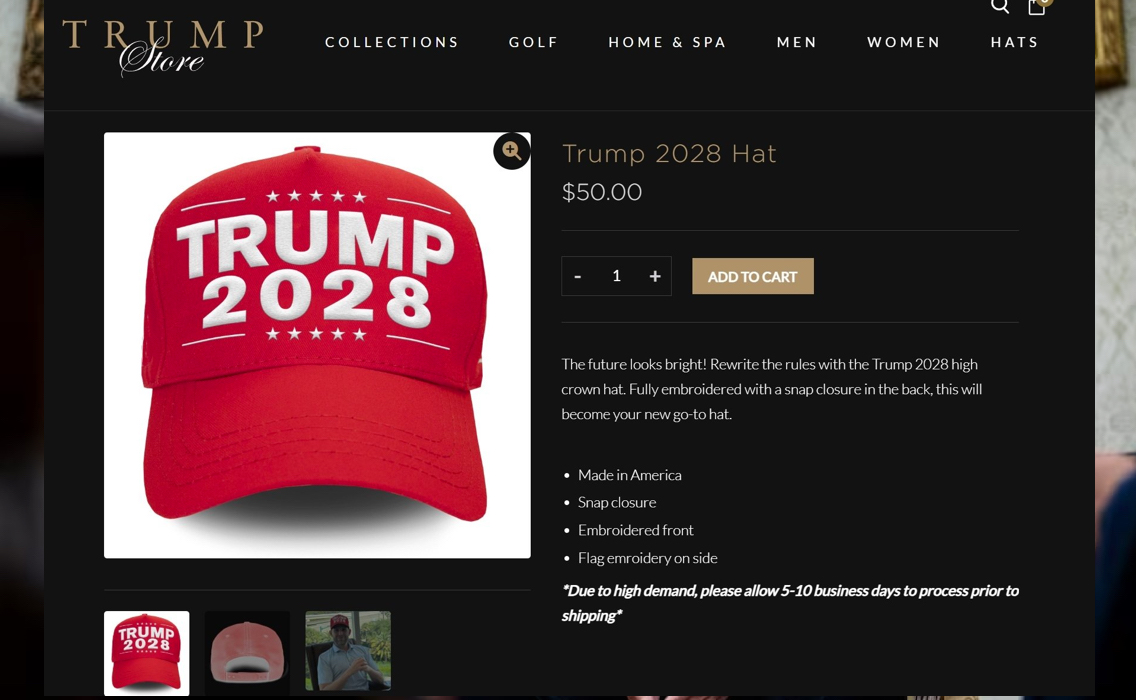
Task: Zoom the product image with magnifier icon
Action: [511, 151]
